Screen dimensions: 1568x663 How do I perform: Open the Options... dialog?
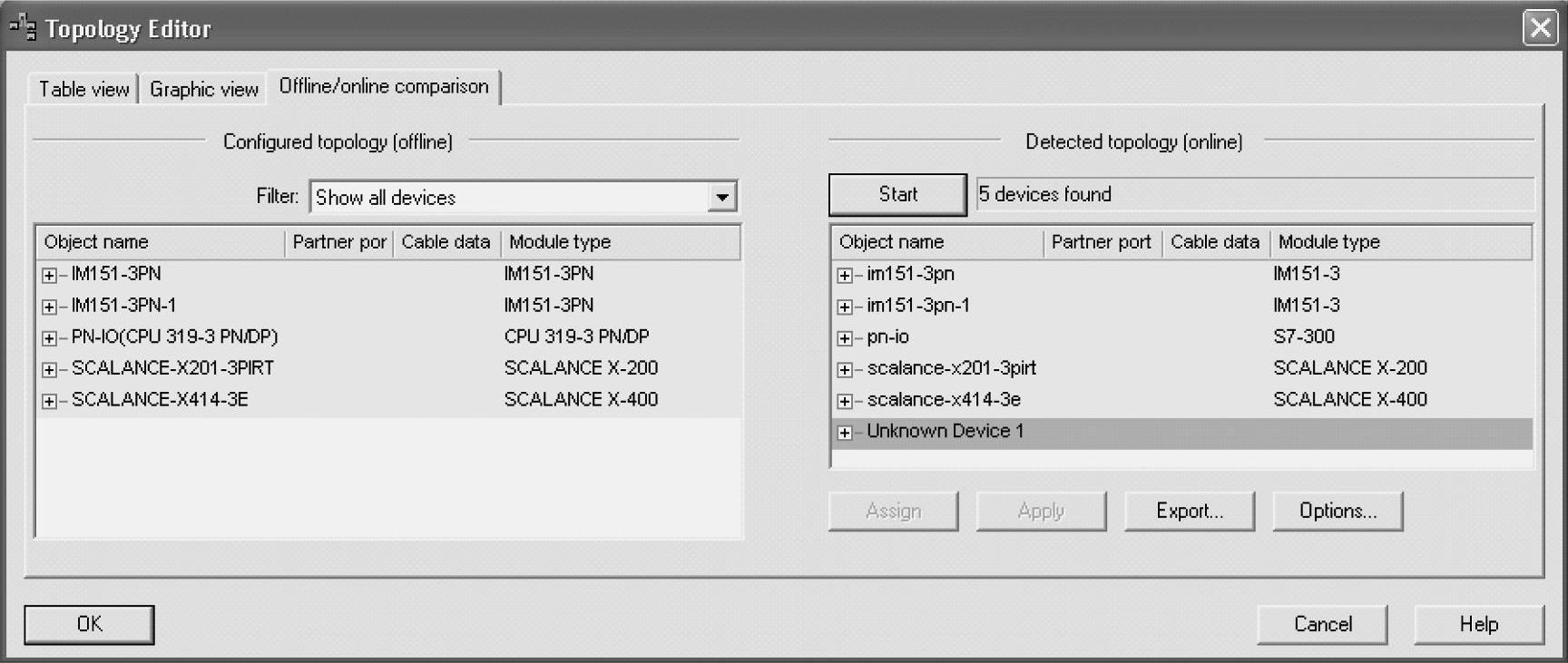1338,511
